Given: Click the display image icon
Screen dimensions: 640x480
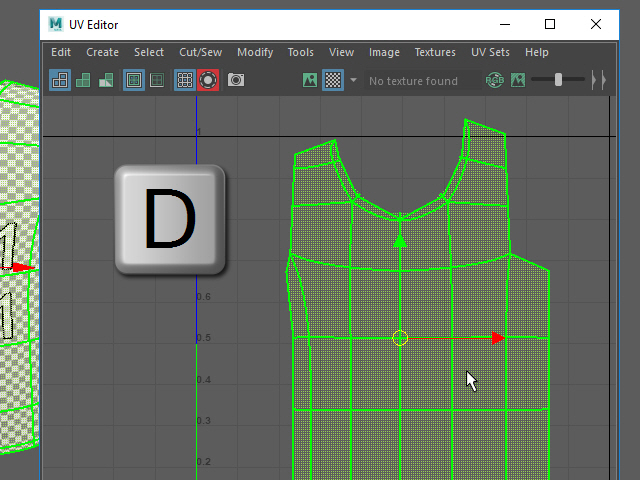Looking at the screenshot, I should click(x=311, y=80).
